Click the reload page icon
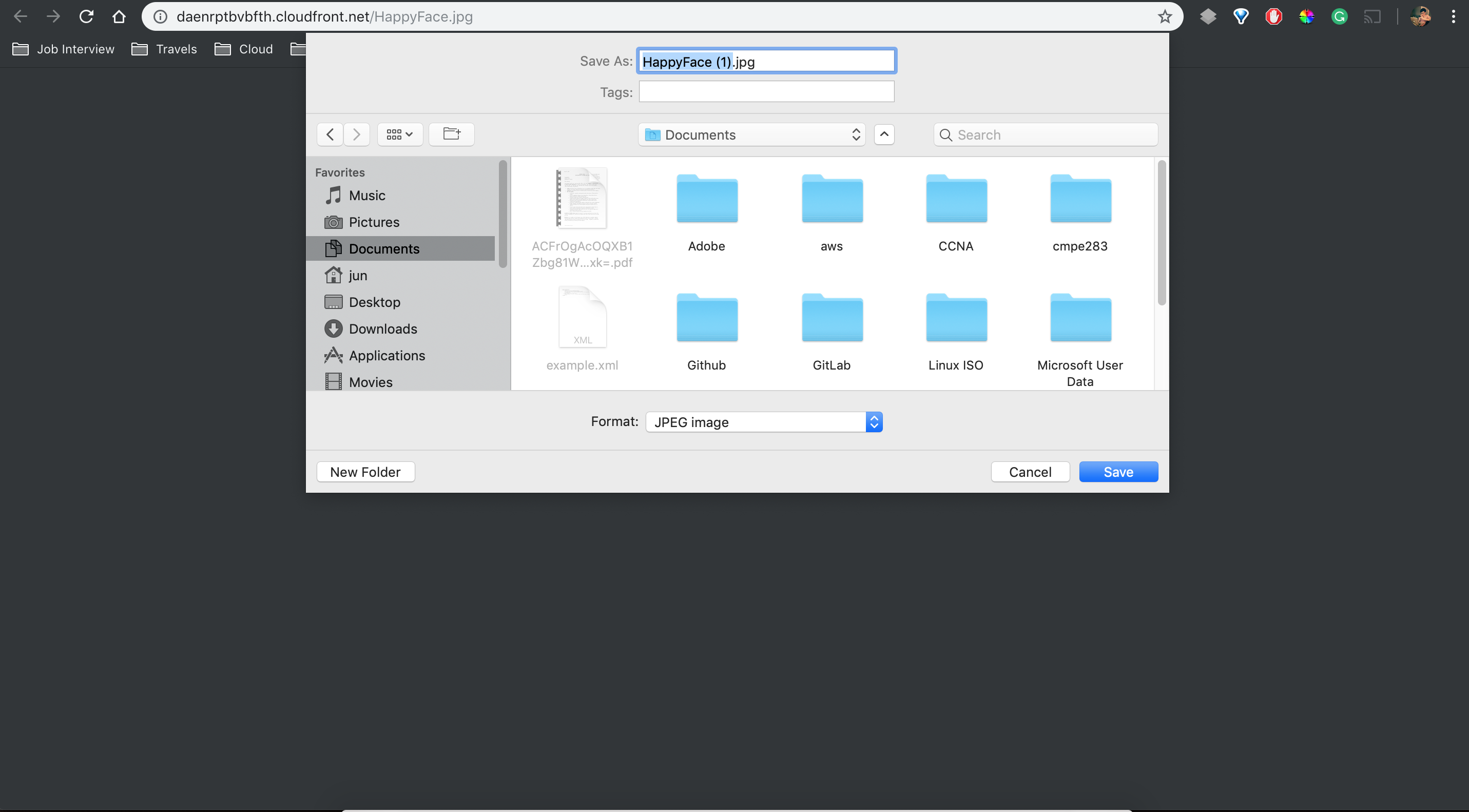Screen dimensions: 1469x812 (x=86, y=16)
